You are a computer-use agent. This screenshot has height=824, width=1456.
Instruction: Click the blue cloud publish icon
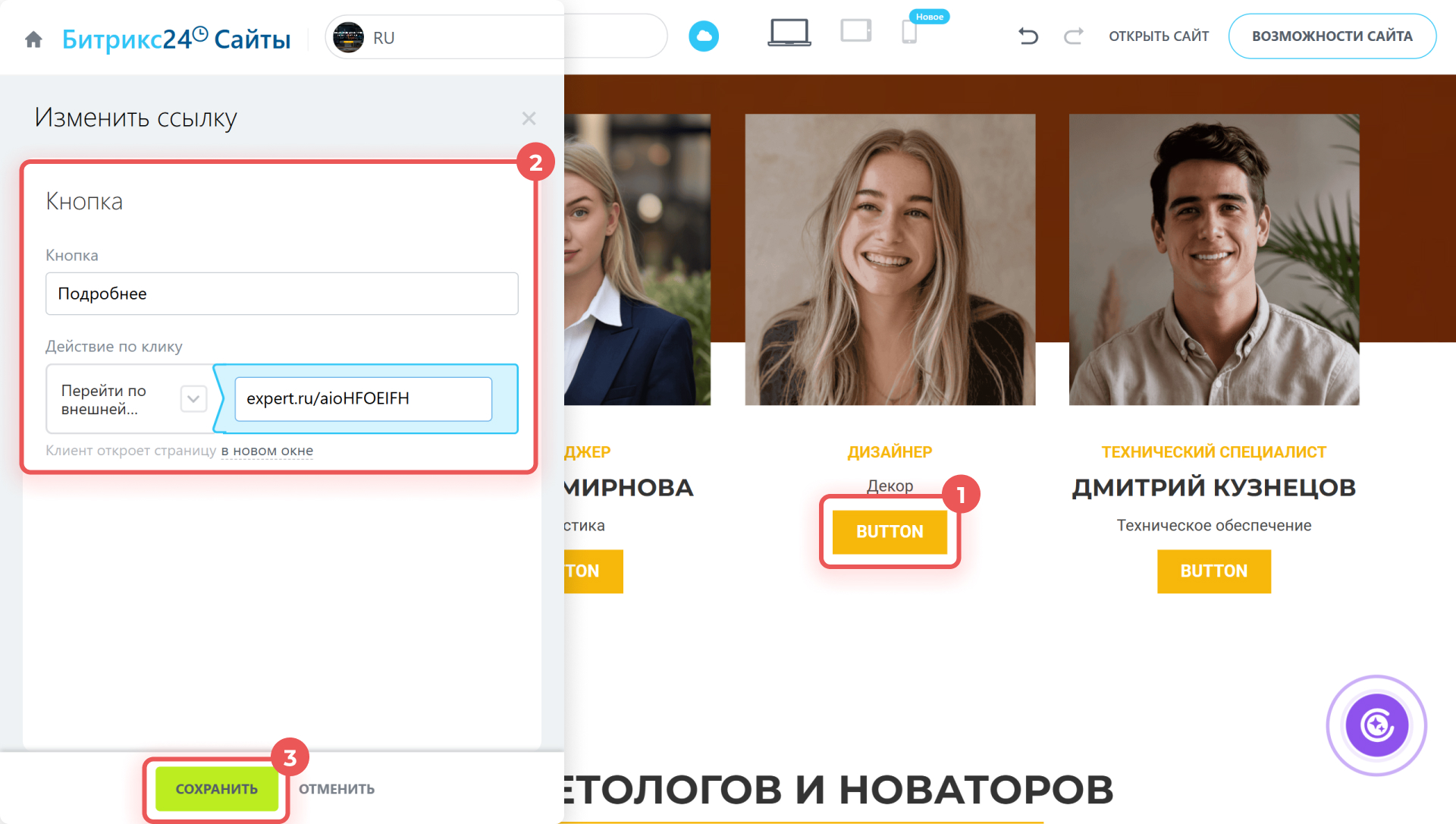(x=703, y=36)
